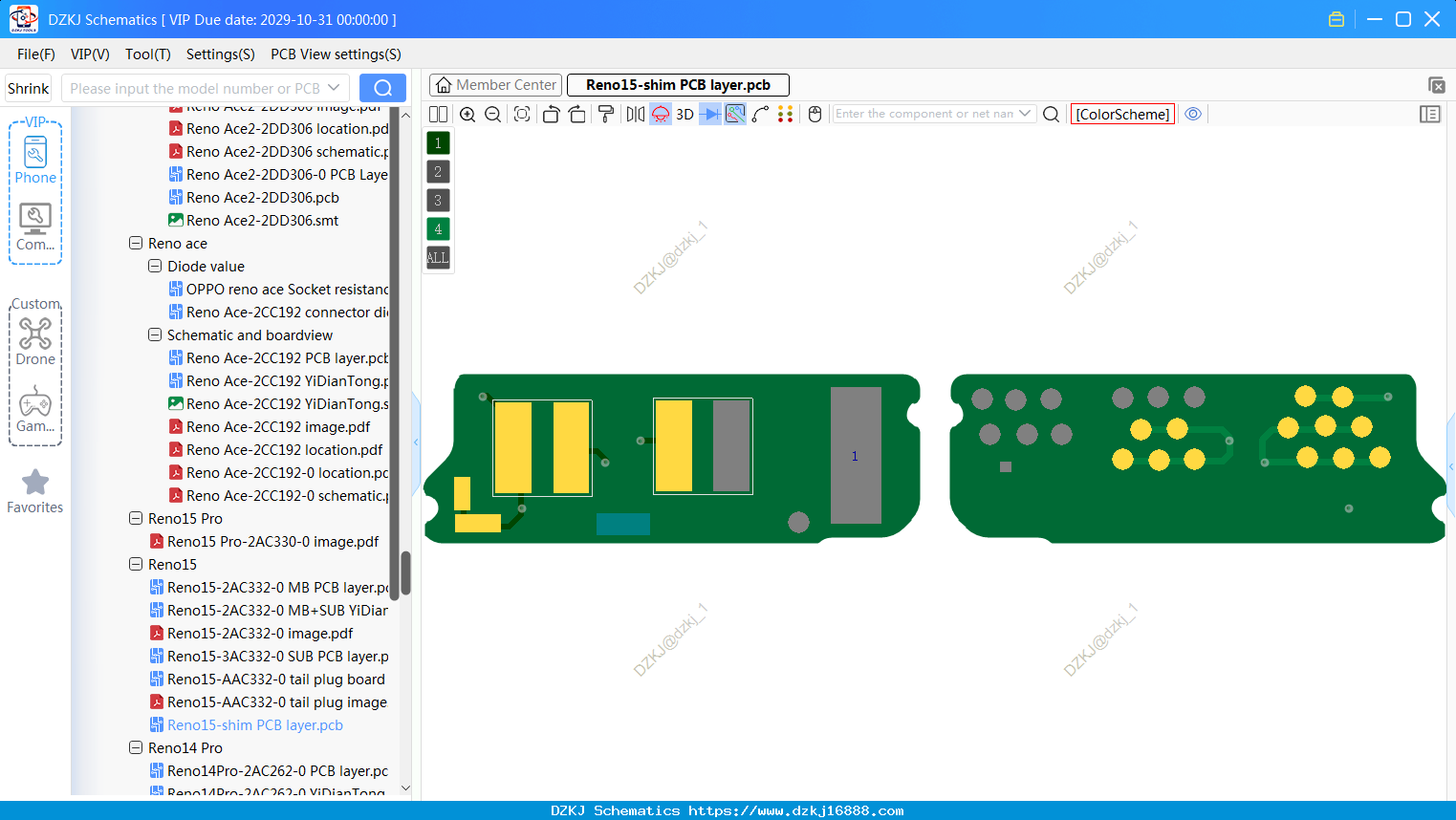This screenshot has width=1456, height=820.
Task: Zoom in on the PCB view
Action: 467,115
